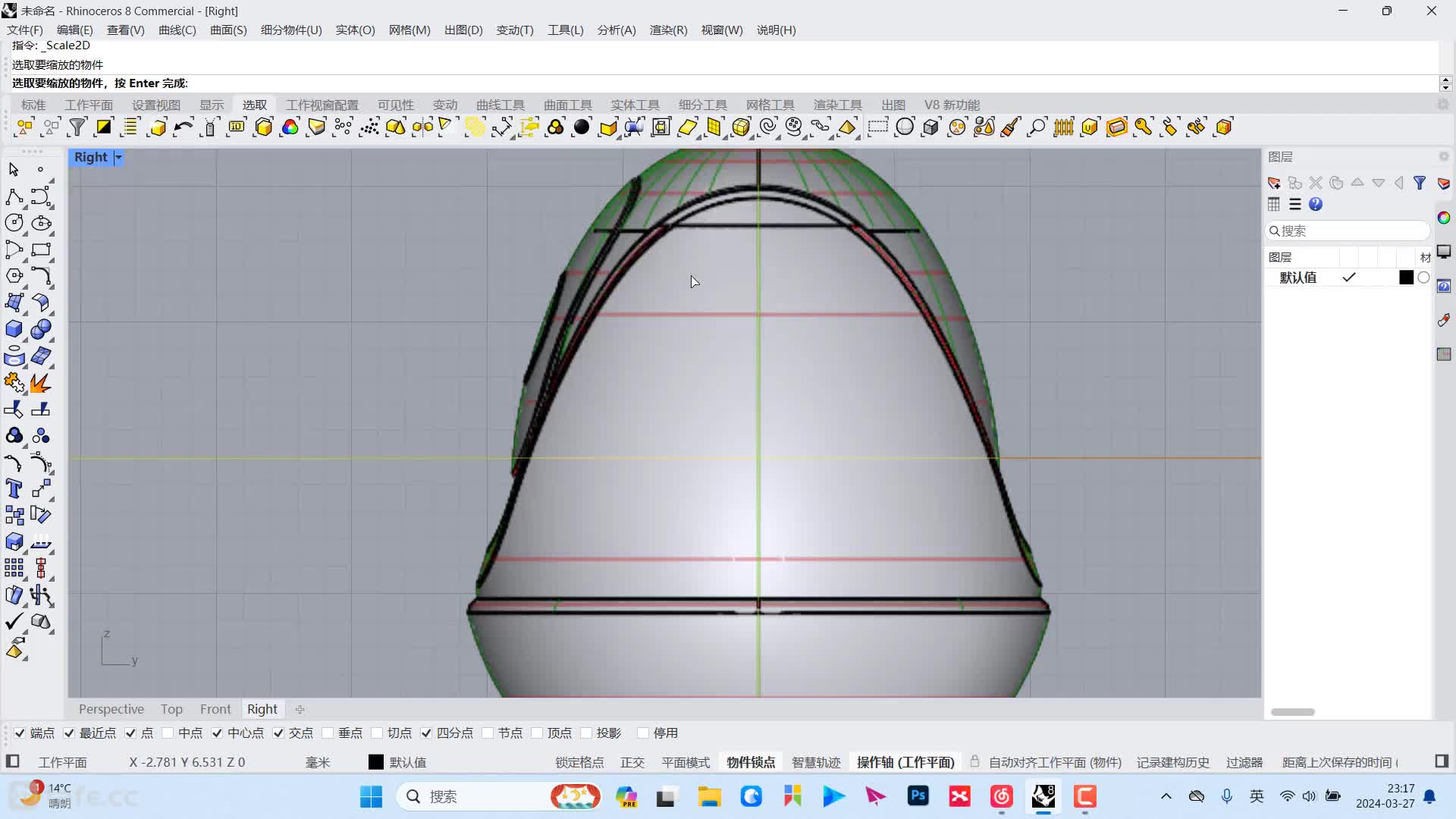Viewport: 1456px width, 819px height.
Task: Toggle 智慧轨迹 in status bar
Action: tap(816, 762)
